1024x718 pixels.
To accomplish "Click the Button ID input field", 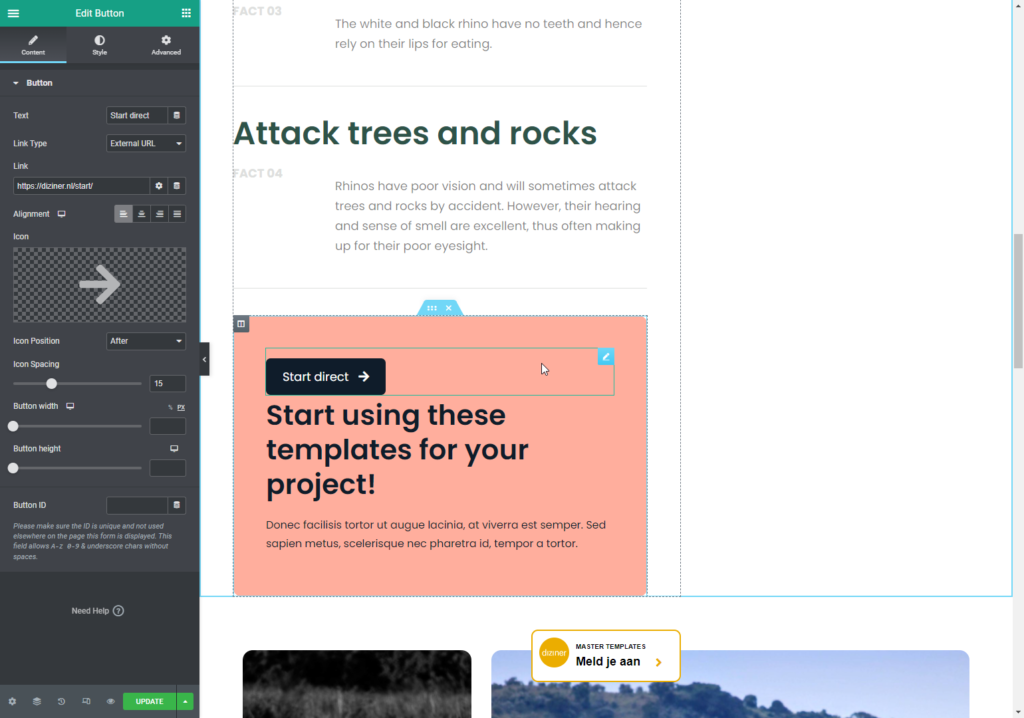I will tap(136, 506).
